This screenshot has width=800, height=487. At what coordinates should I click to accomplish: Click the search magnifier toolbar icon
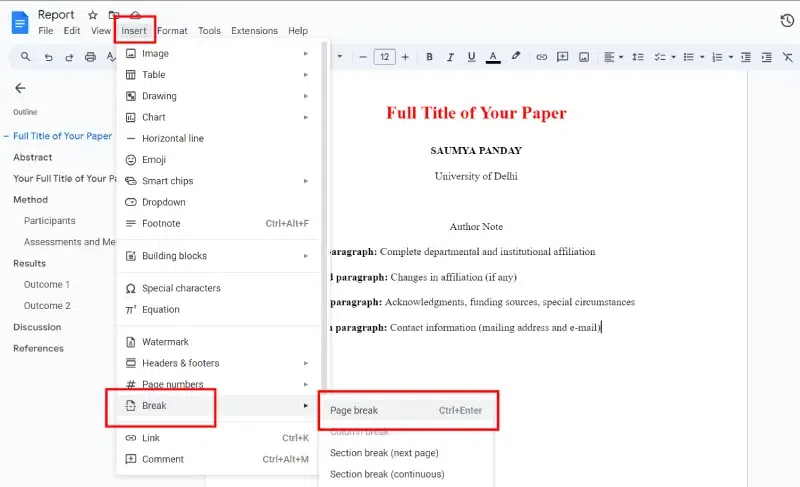[25, 57]
